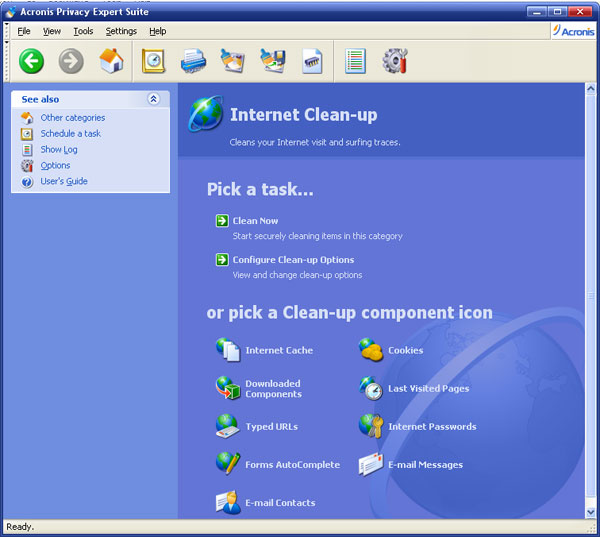The height and width of the screenshot is (537, 600).
Task: Open the Help menu
Action: [x=158, y=31]
